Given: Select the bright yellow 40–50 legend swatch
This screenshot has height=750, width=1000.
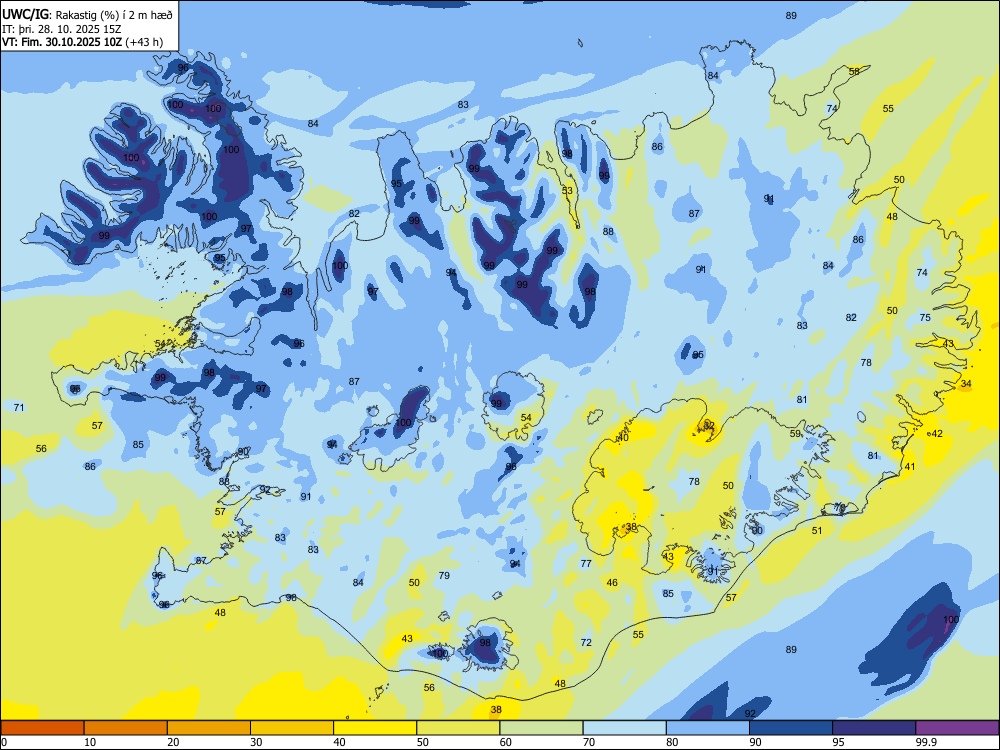Looking at the screenshot, I should click(375, 728).
